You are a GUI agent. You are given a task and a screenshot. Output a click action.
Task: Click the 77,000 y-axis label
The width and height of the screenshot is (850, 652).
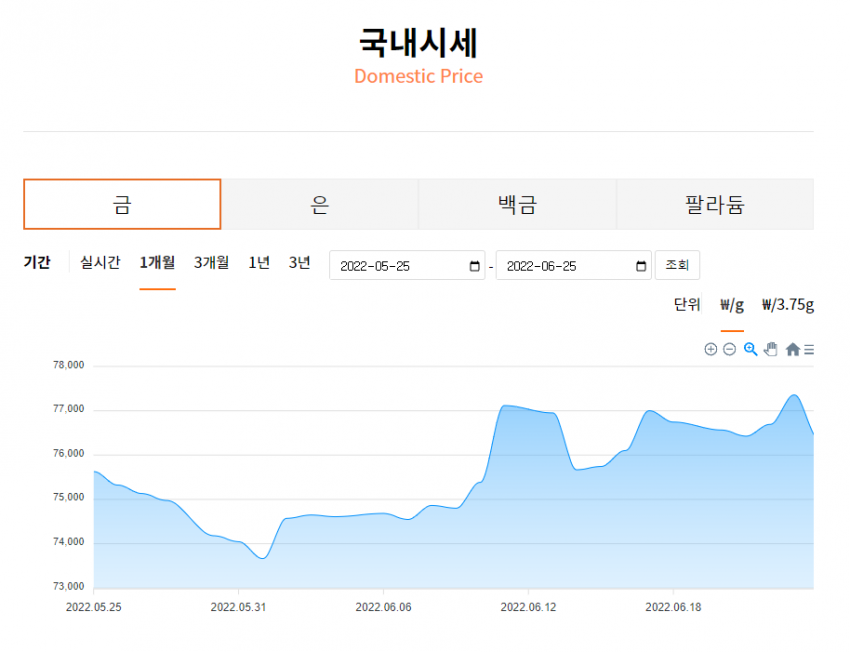pyautogui.click(x=69, y=409)
